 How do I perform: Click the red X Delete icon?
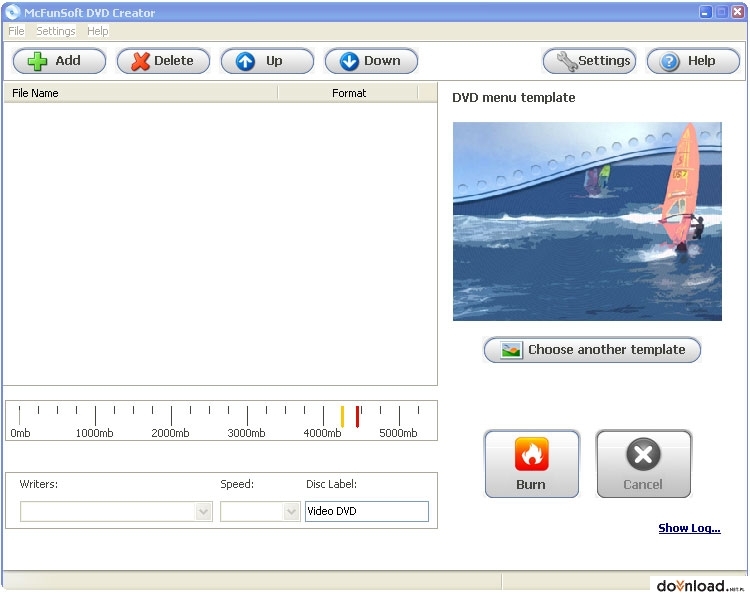click(x=140, y=61)
